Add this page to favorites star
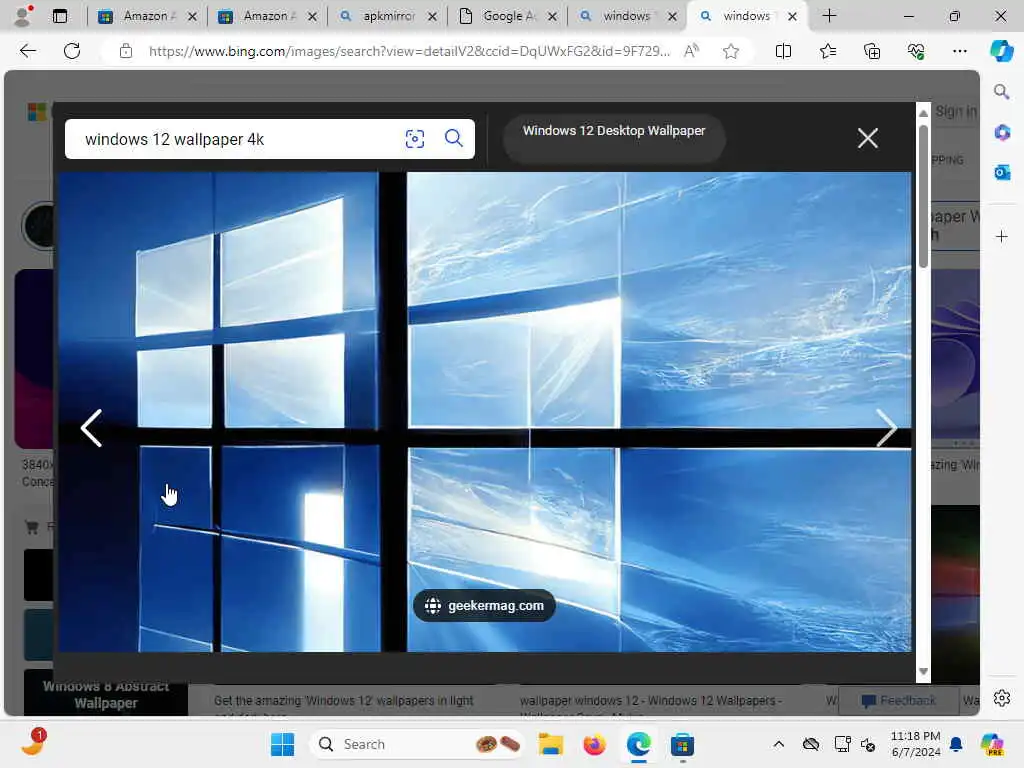This screenshot has height=768, width=1024. [731, 51]
